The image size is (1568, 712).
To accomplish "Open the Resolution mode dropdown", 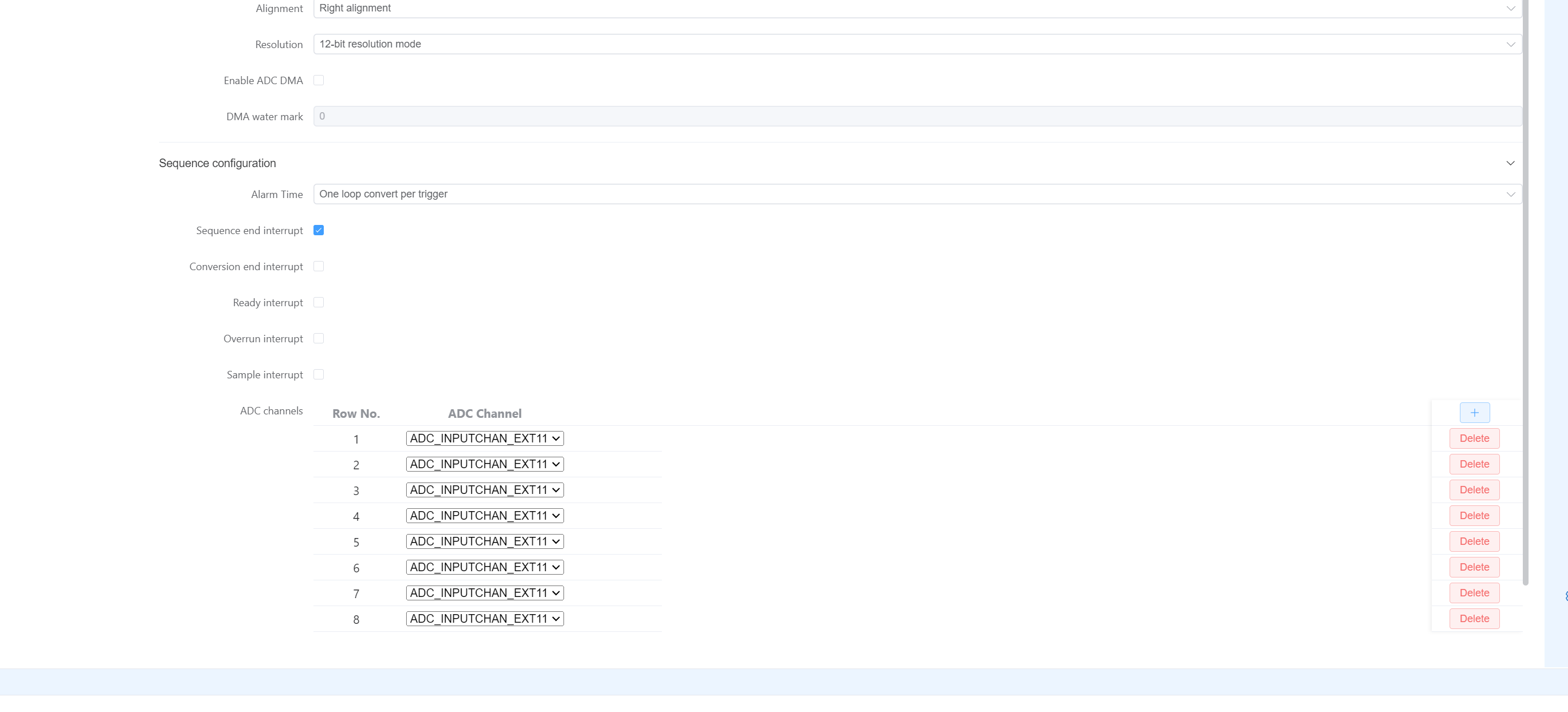I will [x=916, y=44].
